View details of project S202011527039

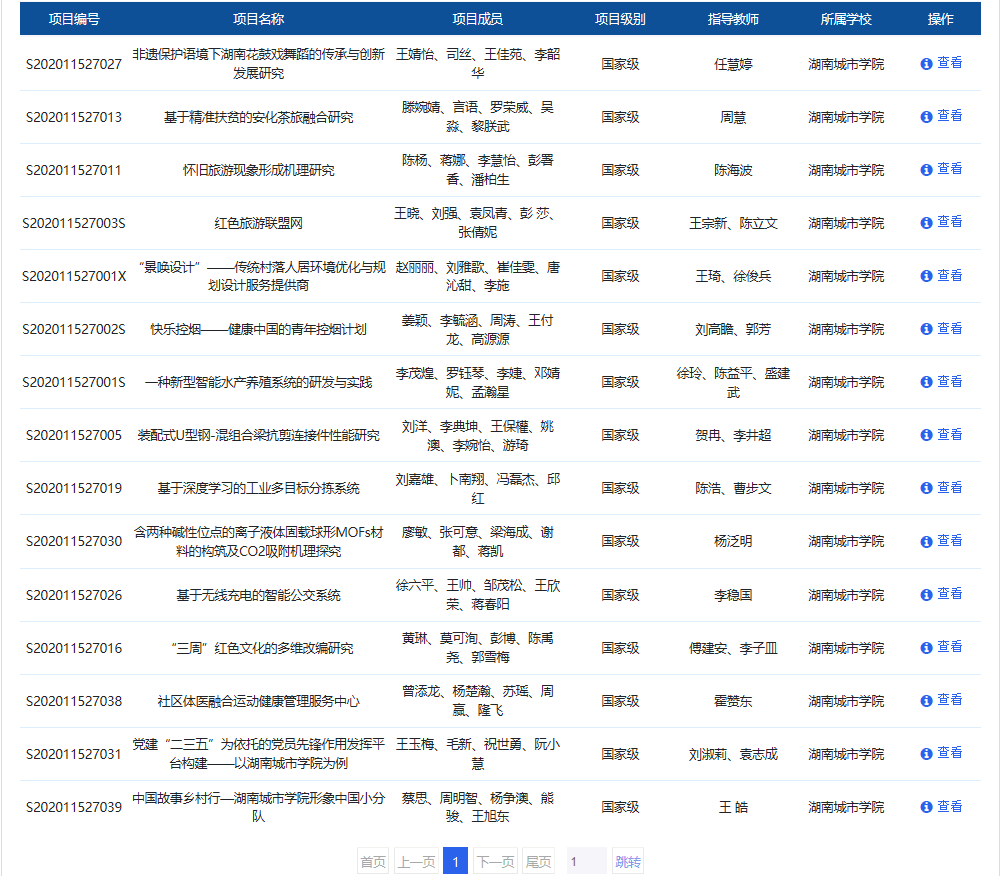pyautogui.click(x=949, y=806)
